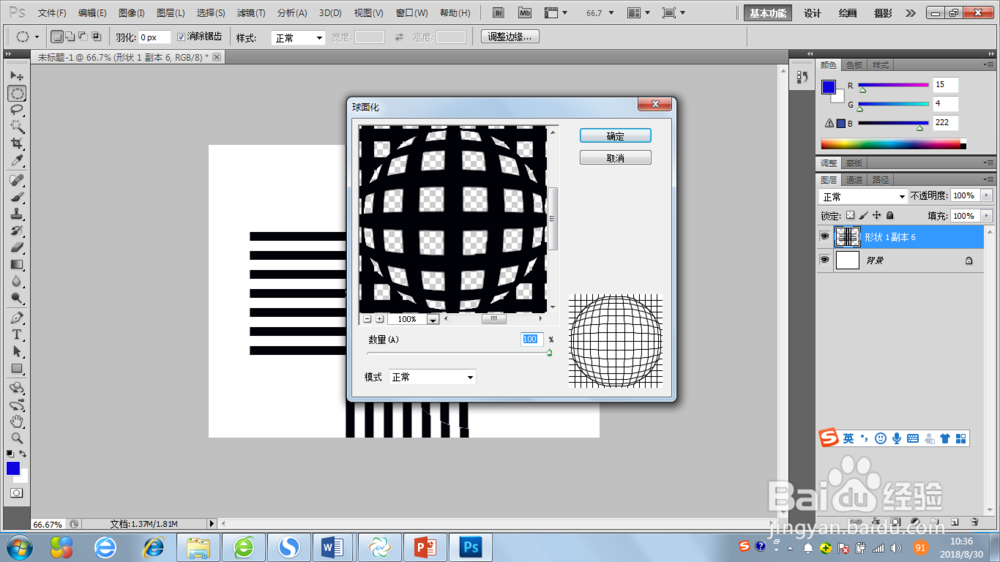Click the 数量 amount input field
This screenshot has height=562, width=1000.
531,339
